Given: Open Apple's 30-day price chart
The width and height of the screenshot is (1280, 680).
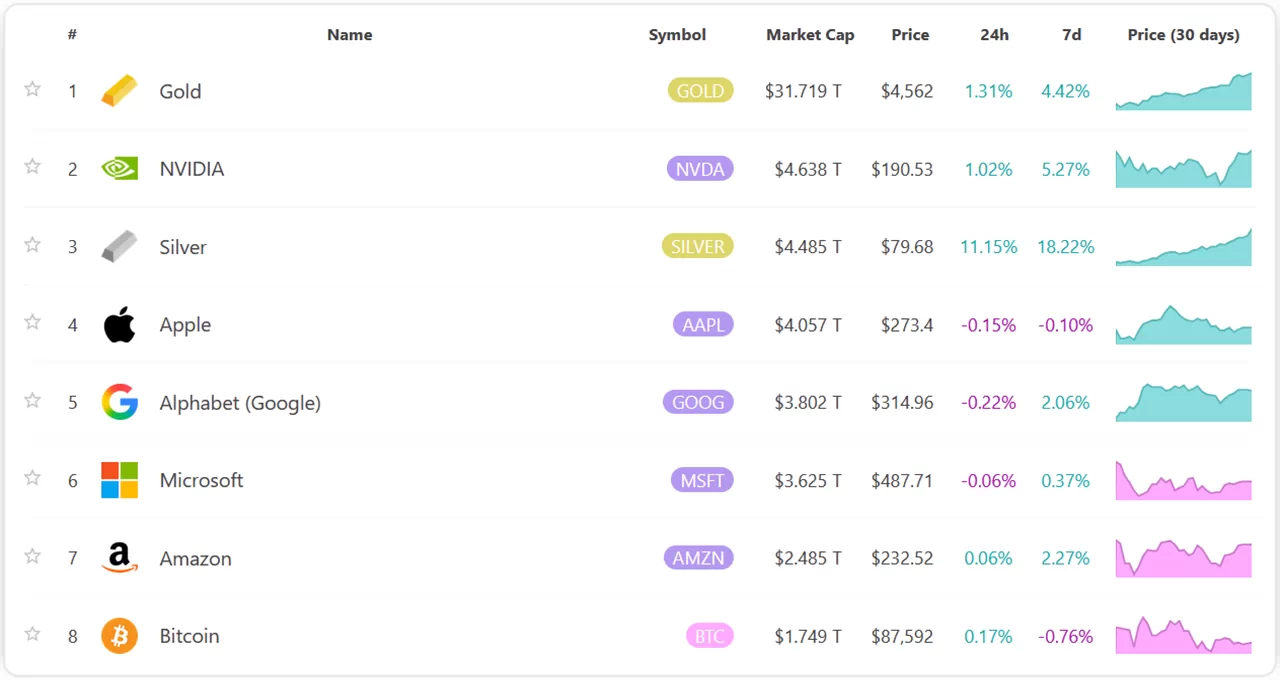Looking at the screenshot, I should click(x=1183, y=325).
